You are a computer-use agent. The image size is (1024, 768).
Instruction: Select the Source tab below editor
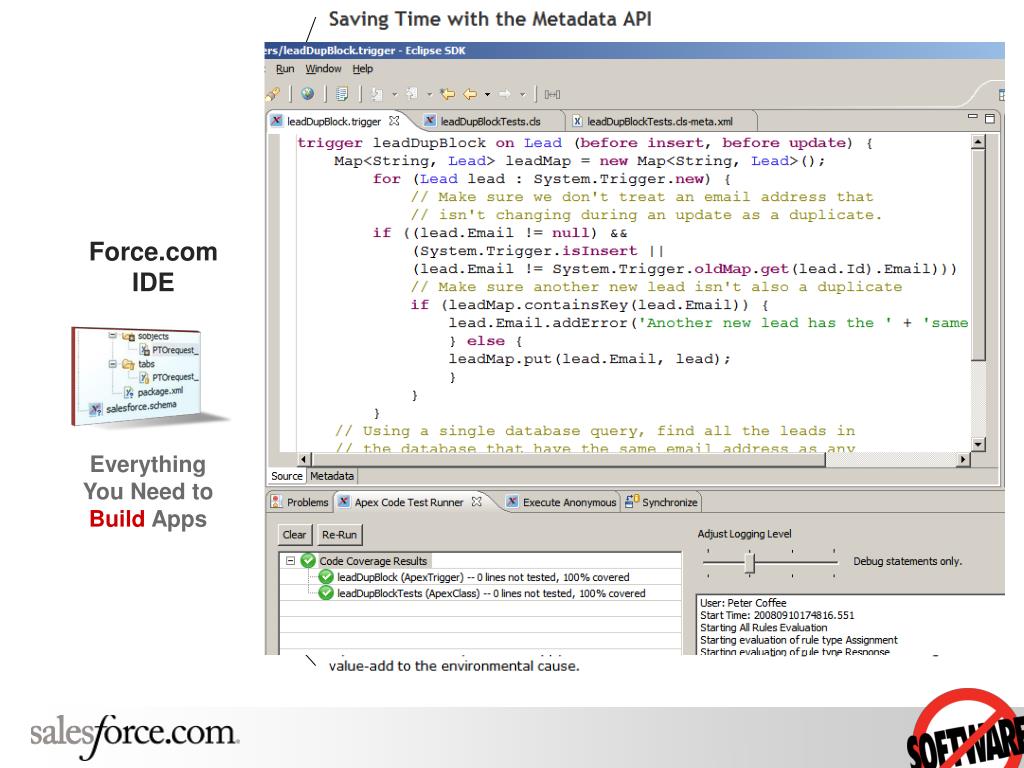click(287, 476)
